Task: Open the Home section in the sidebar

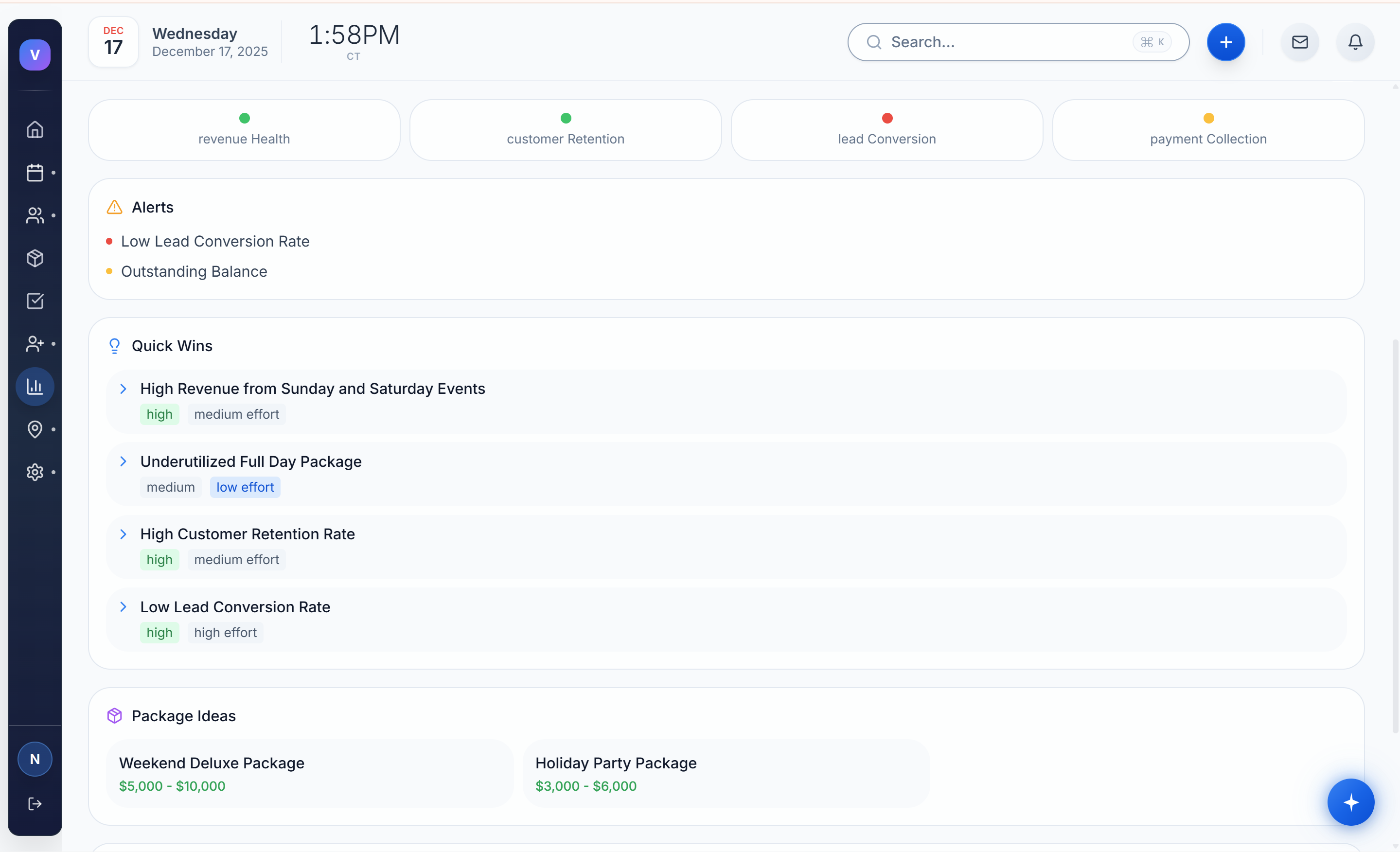Action: click(35, 129)
